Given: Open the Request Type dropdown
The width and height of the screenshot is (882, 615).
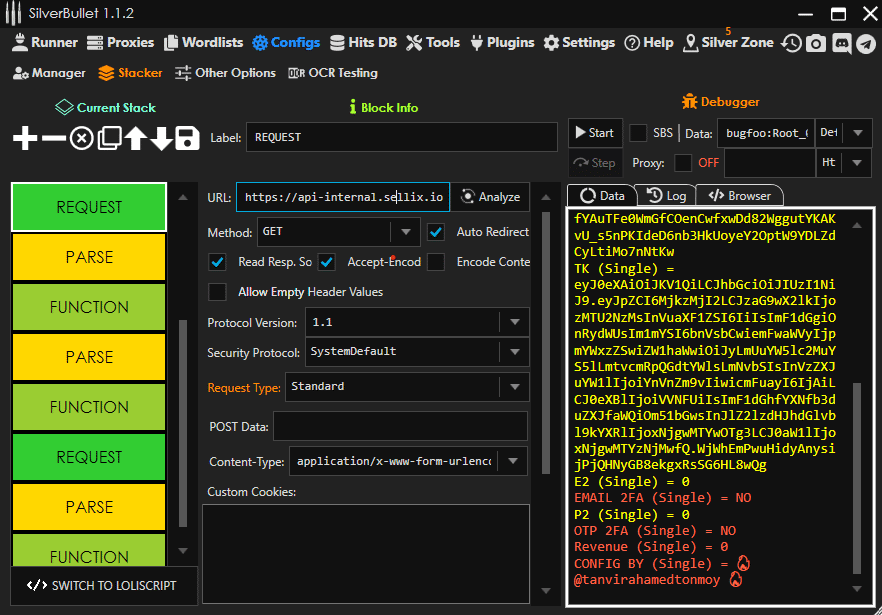Looking at the screenshot, I should click(514, 387).
